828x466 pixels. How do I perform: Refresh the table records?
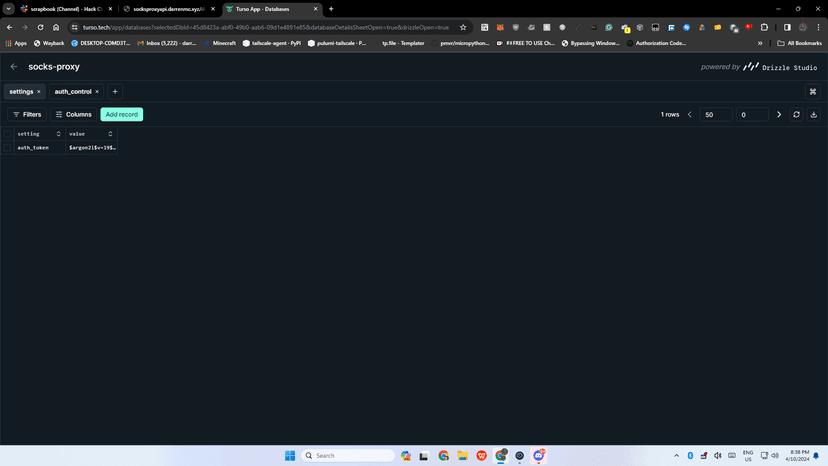(796, 114)
